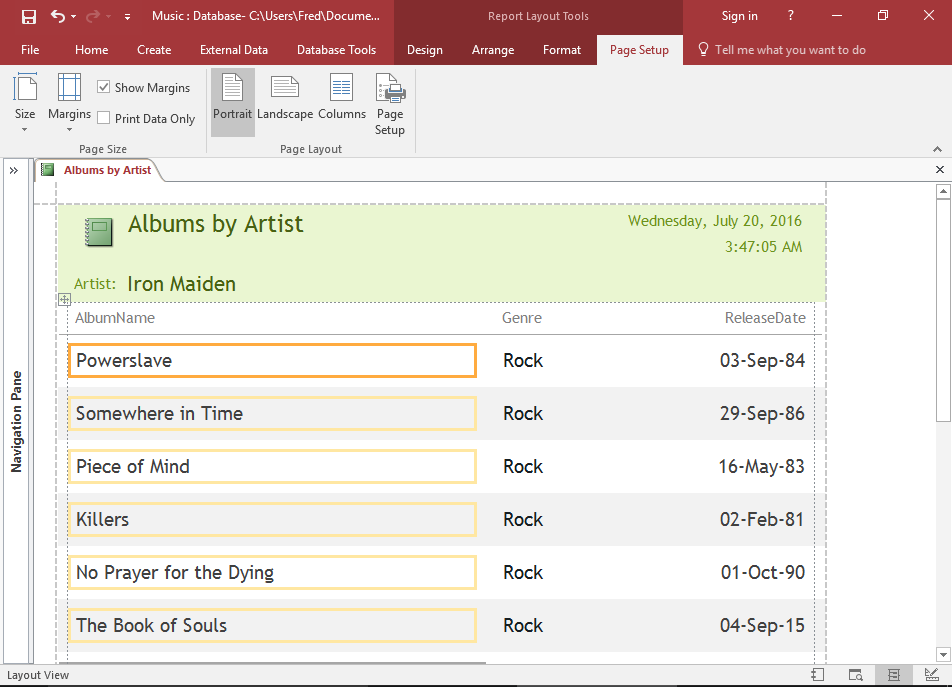The width and height of the screenshot is (952, 687).
Task: Select No Prayer for the Dying field
Action: 272,572
